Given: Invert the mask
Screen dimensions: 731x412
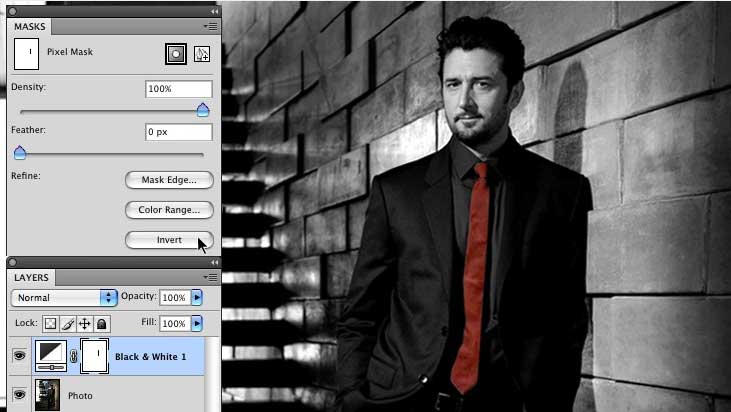Looking at the screenshot, I should pos(169,240).
